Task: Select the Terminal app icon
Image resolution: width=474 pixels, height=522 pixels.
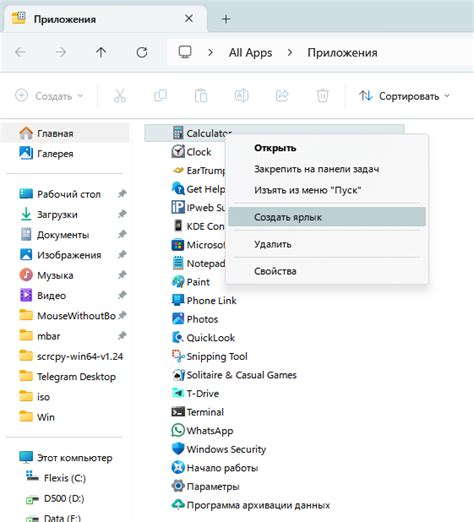Action: 178,412
